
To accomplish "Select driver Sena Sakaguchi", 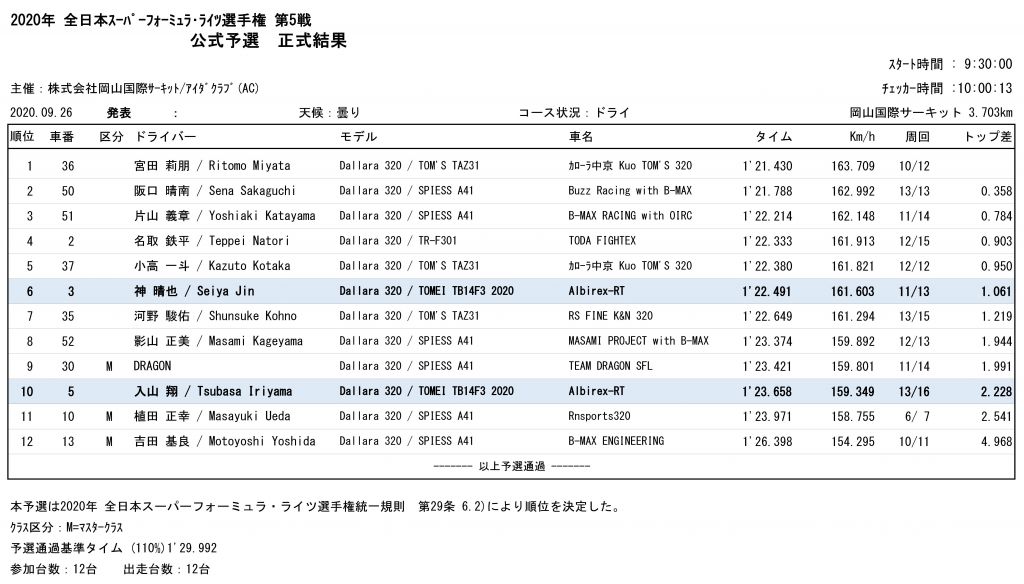I will tap(215, 191).
